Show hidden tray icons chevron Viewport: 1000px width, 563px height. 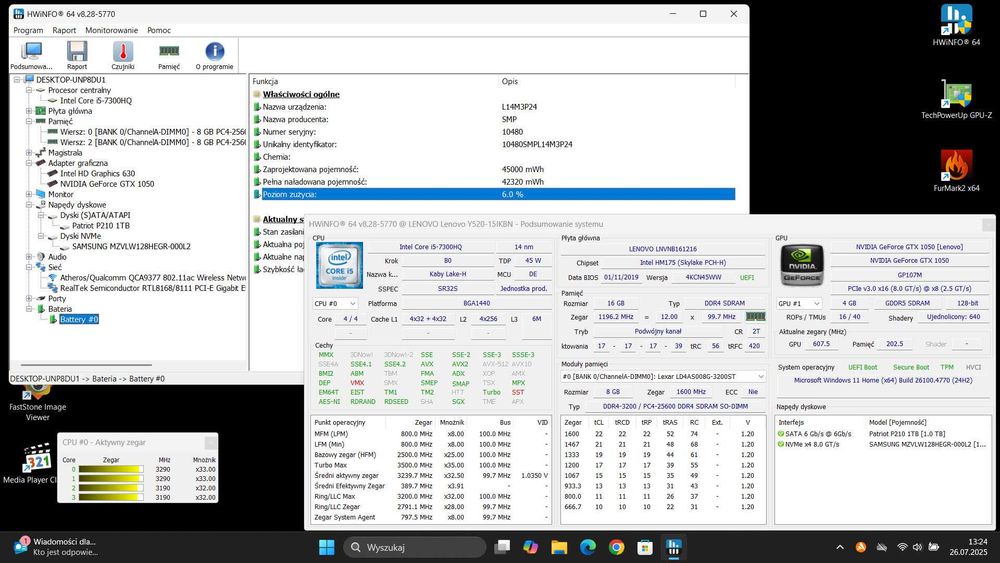pos(840,547)
